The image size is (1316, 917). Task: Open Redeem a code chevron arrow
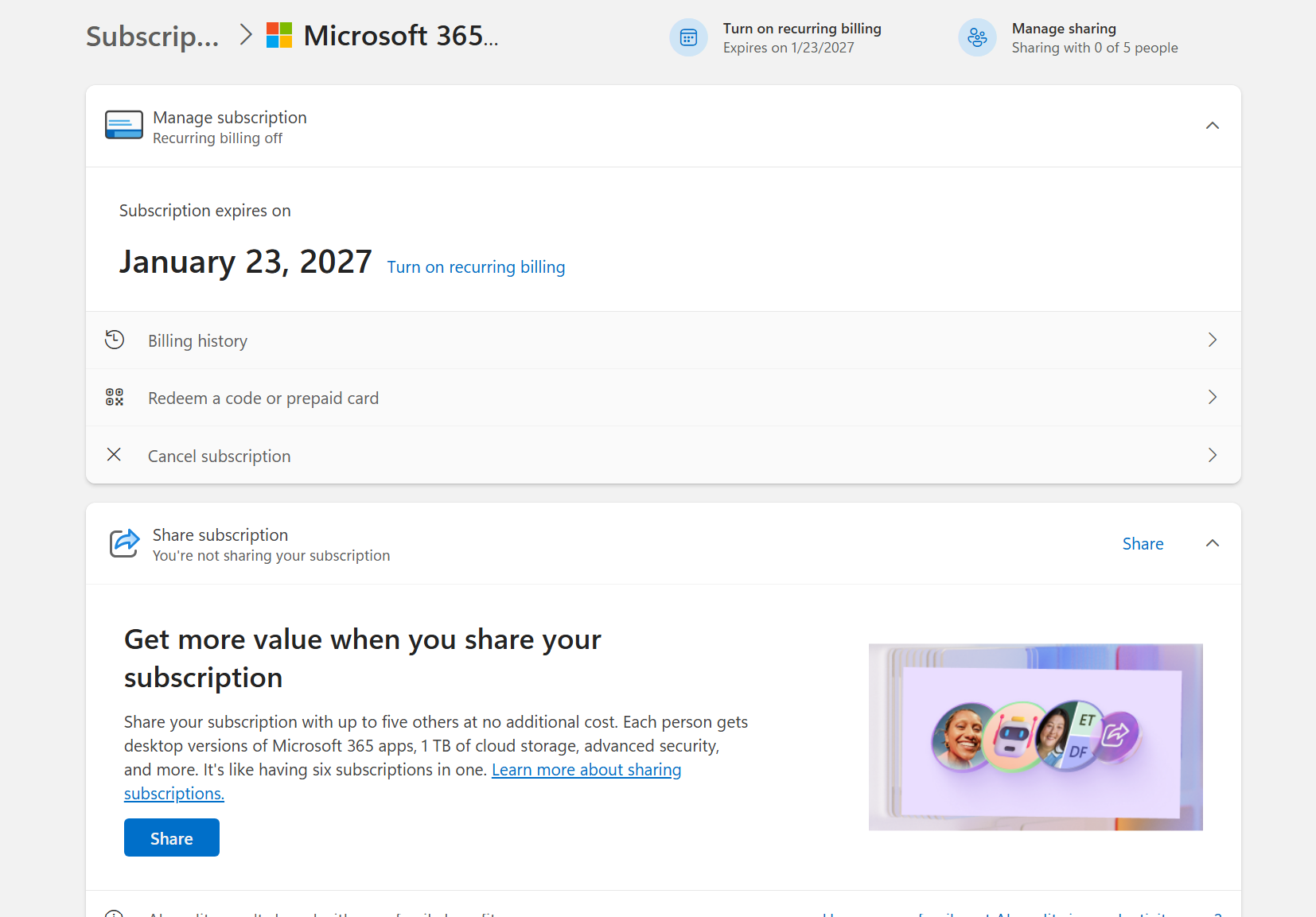point(1212,398)
